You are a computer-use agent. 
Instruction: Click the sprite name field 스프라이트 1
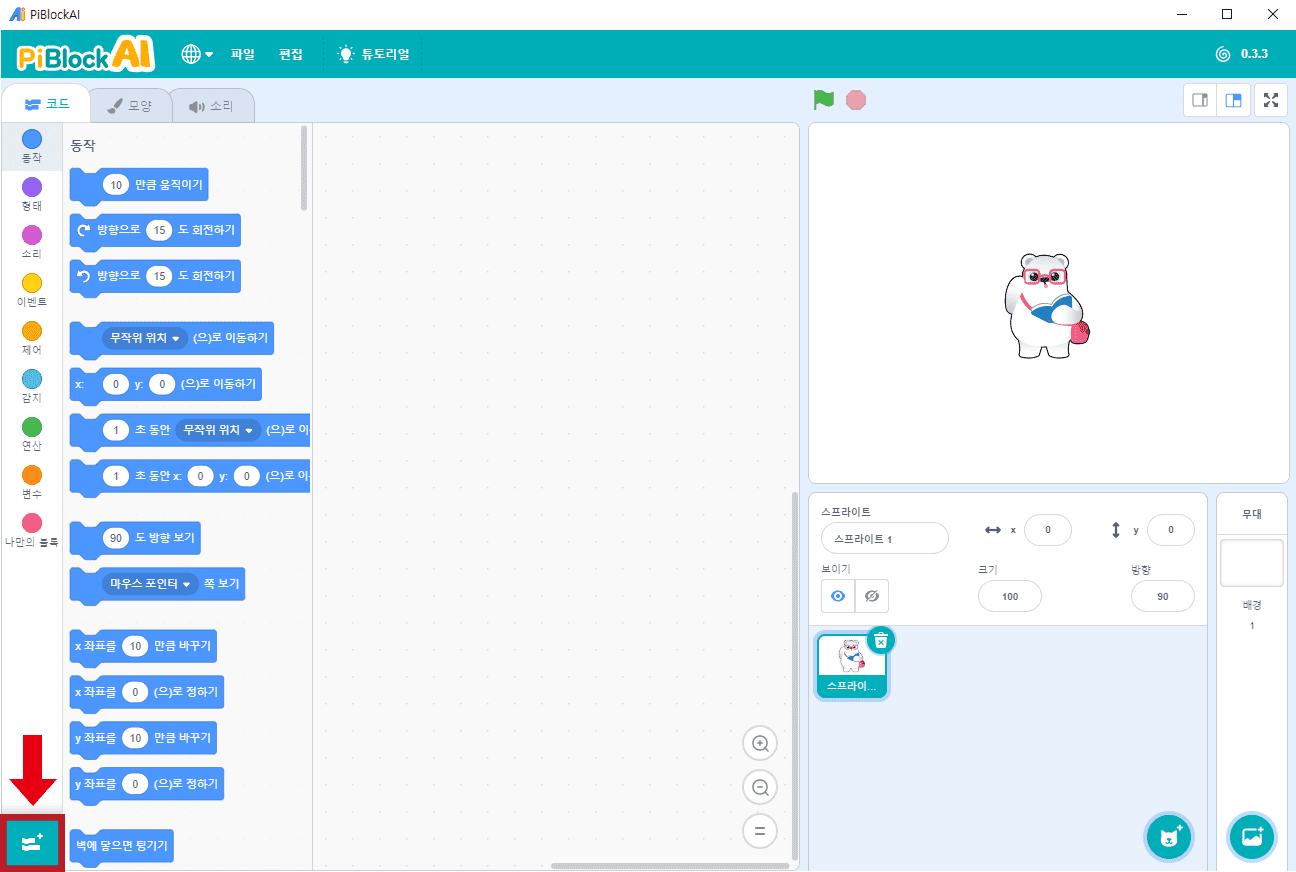tap(885, 538)
